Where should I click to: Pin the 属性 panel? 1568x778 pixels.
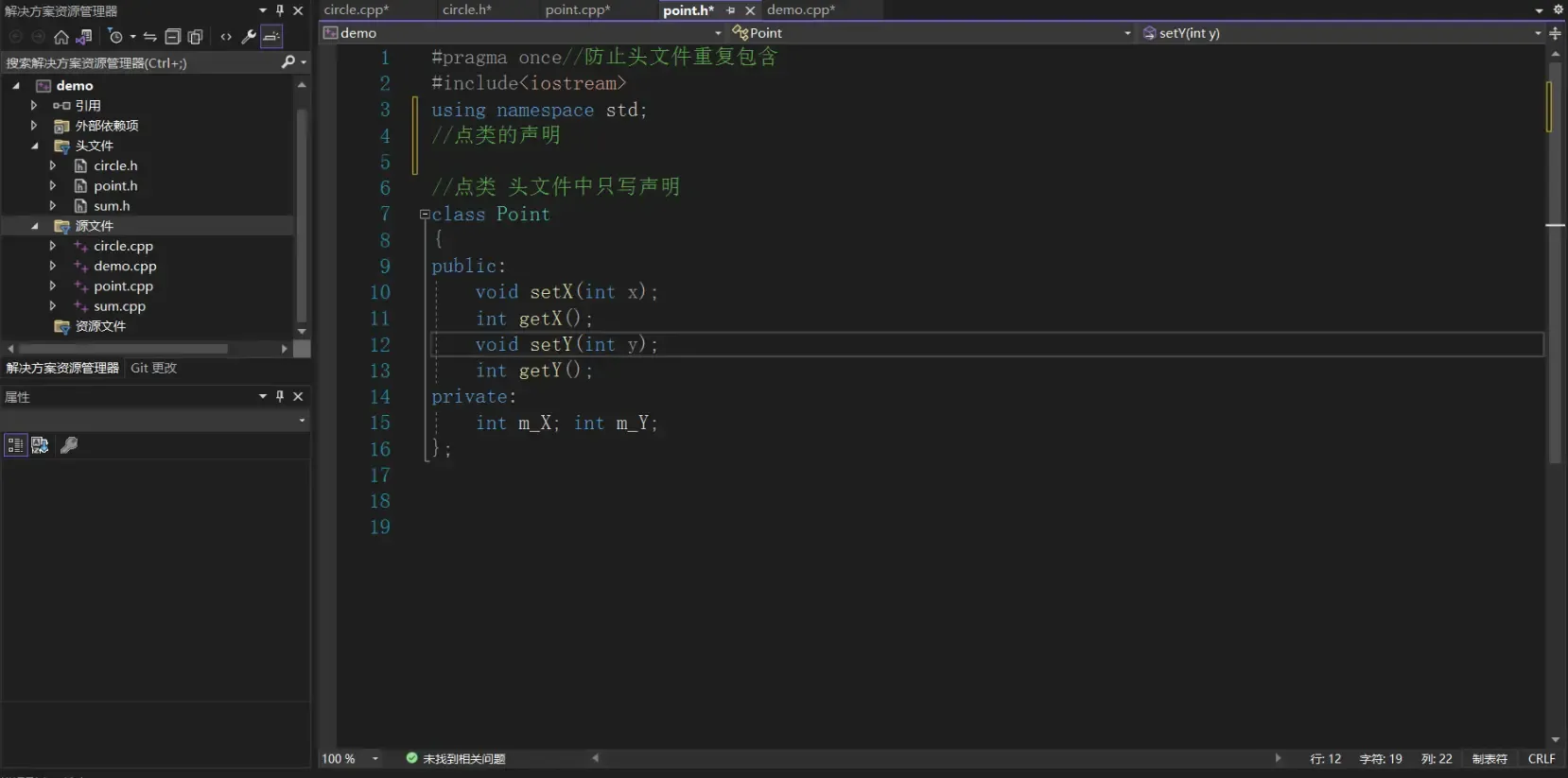[x=280, y=397]
